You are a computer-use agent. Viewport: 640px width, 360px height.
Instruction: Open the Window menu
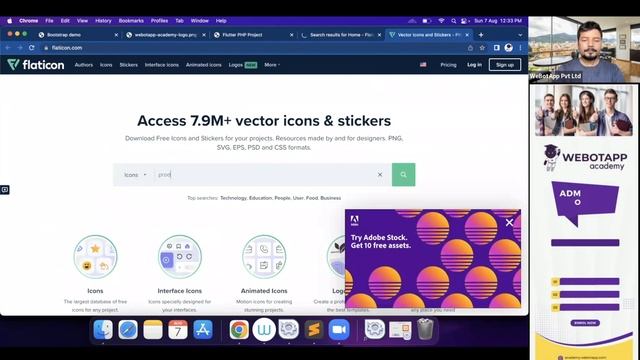pos(199,21)
